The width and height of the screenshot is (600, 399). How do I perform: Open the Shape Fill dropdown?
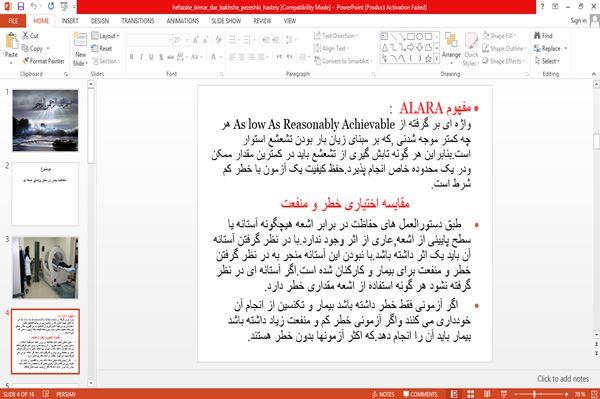tap(499, 36)
